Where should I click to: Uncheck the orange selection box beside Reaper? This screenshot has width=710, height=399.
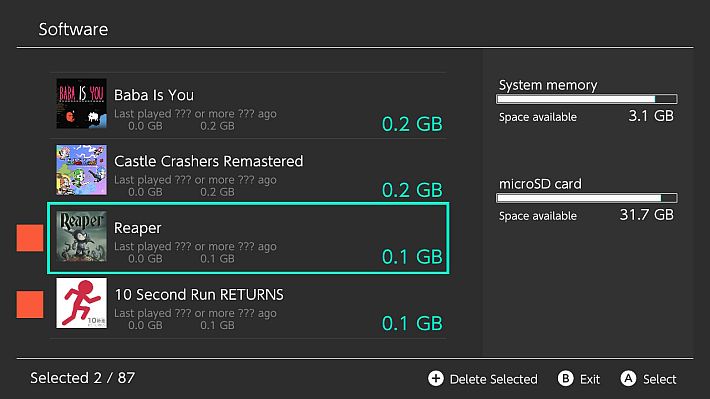click(30, 238)
